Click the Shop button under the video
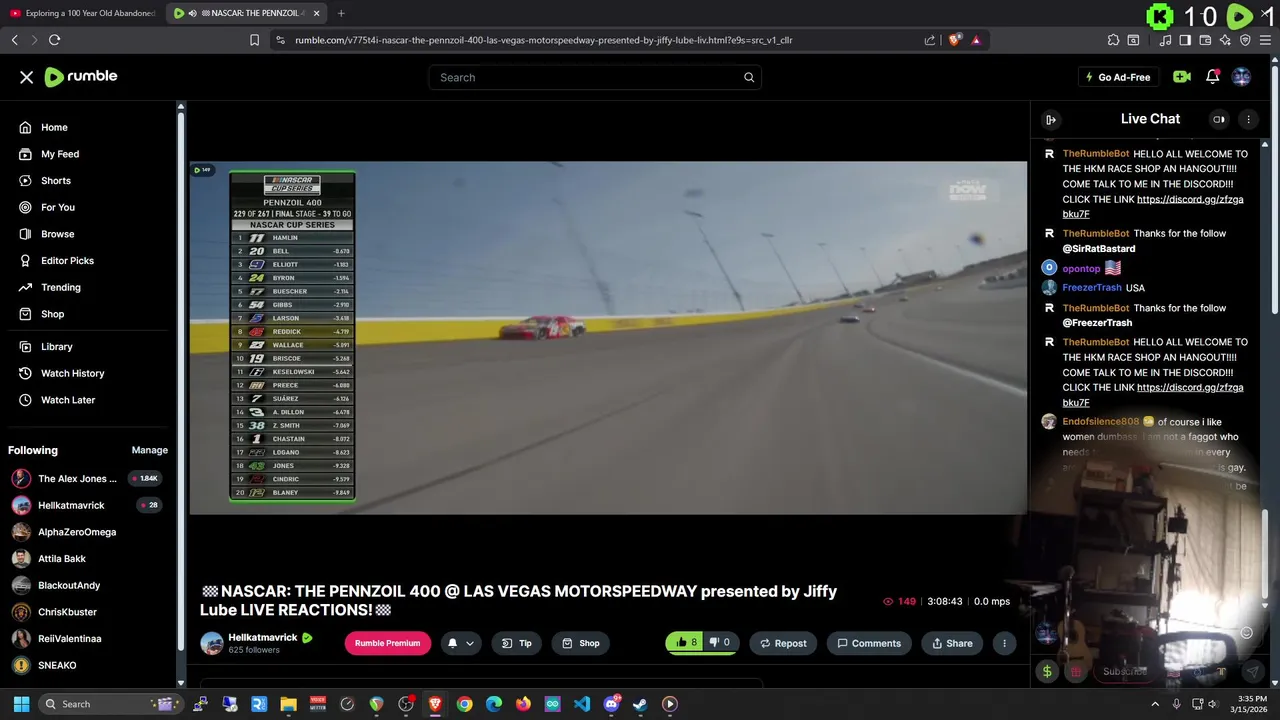 click(581, 643)
